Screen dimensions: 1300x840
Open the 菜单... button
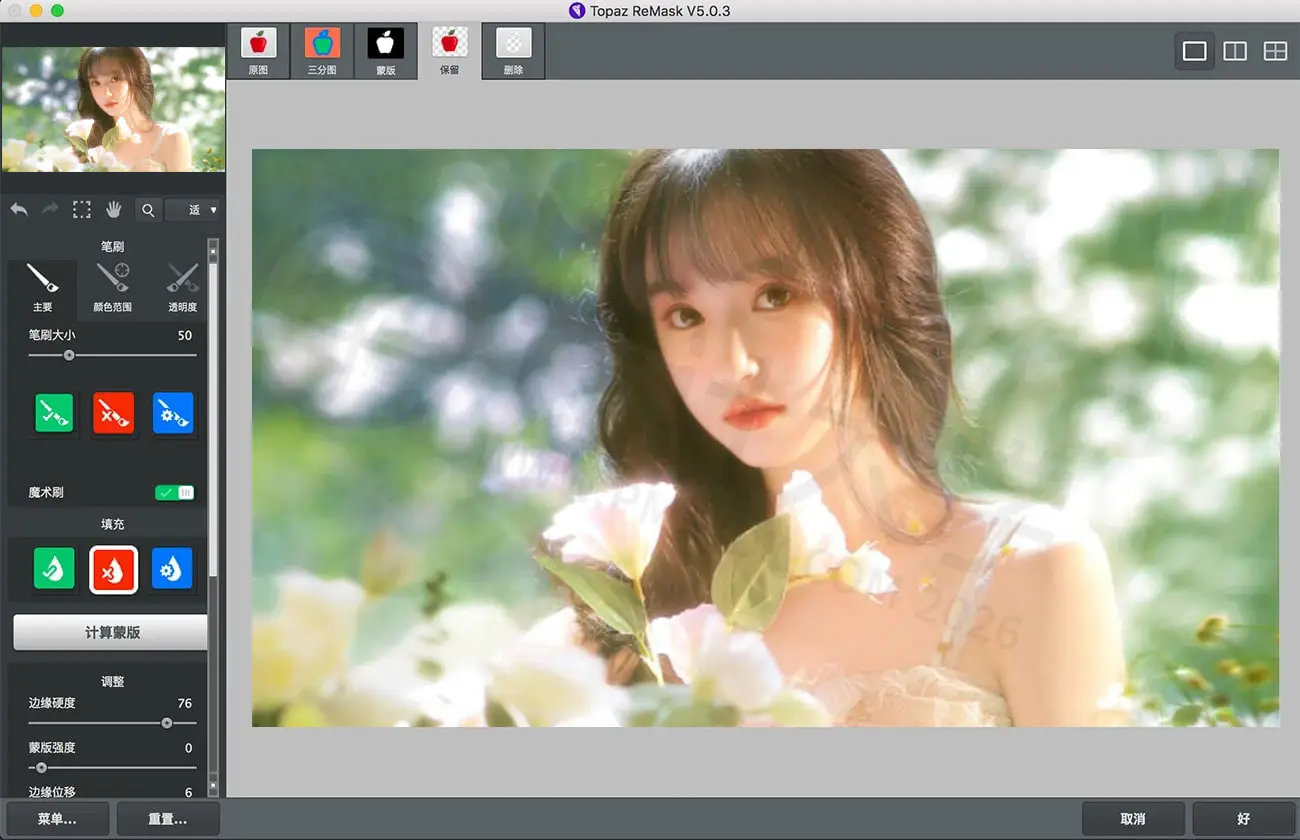[x=57, y=819]
